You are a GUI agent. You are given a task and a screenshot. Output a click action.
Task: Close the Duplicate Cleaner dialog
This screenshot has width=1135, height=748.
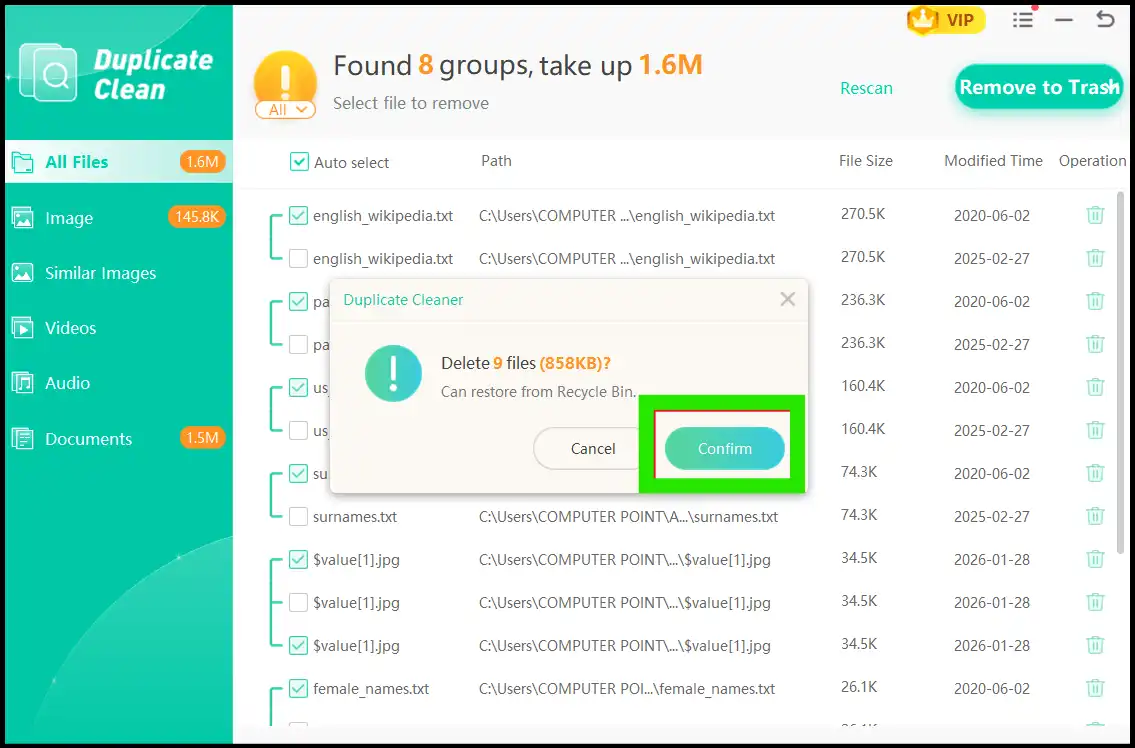[x=787, y=298]
